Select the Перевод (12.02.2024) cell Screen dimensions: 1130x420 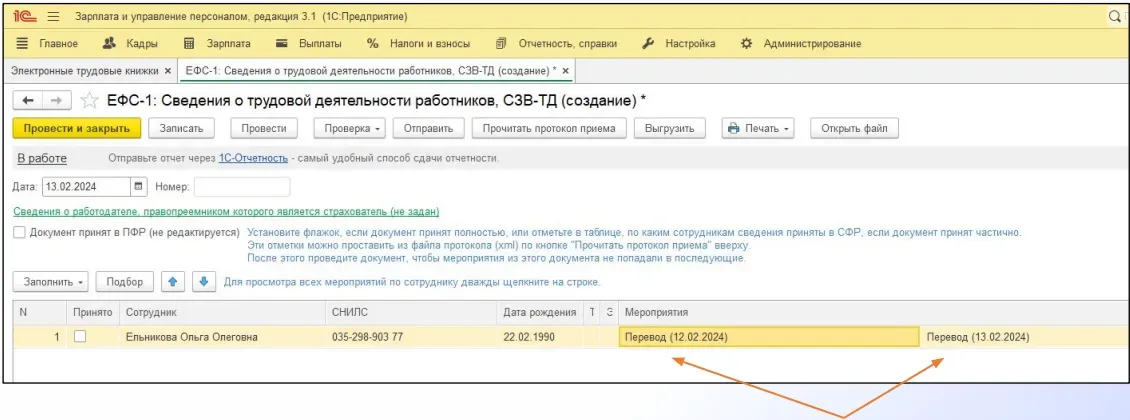point(769,337)
